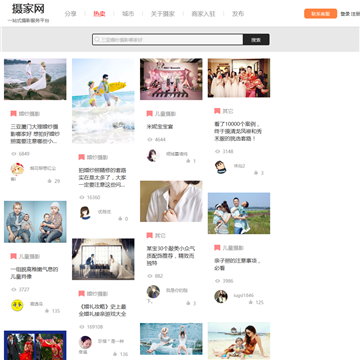360x360 pixels.
Task: Select the red 热卖 navigation item
Action: (99, 14)
